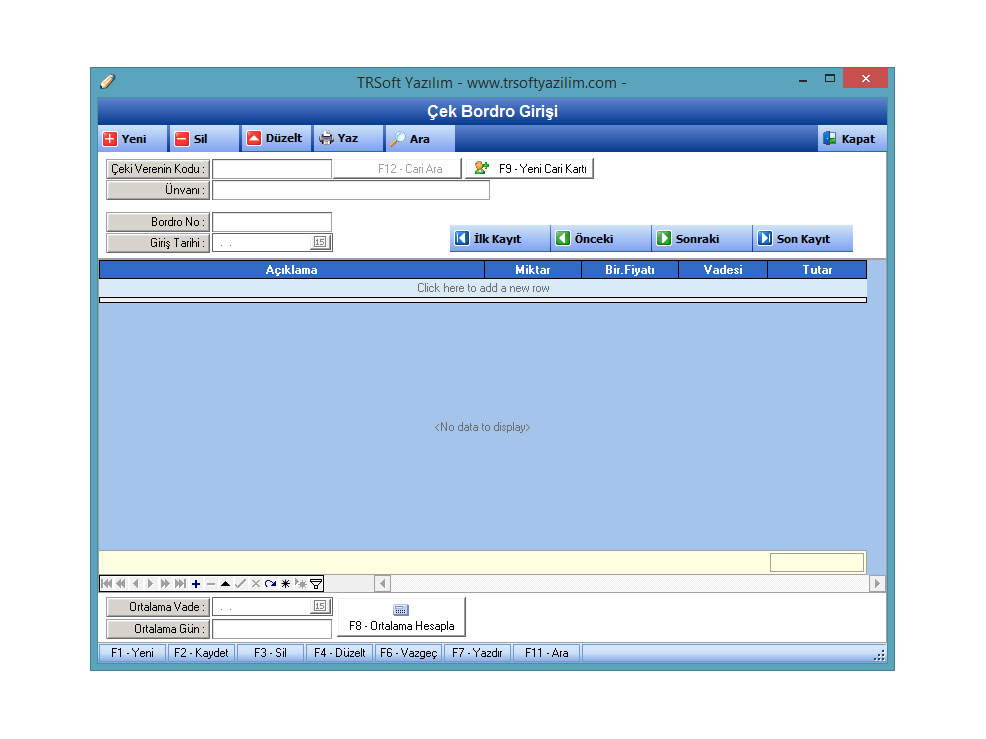
Task: Click the blue Refresh arrow icon
Action: 270,584
